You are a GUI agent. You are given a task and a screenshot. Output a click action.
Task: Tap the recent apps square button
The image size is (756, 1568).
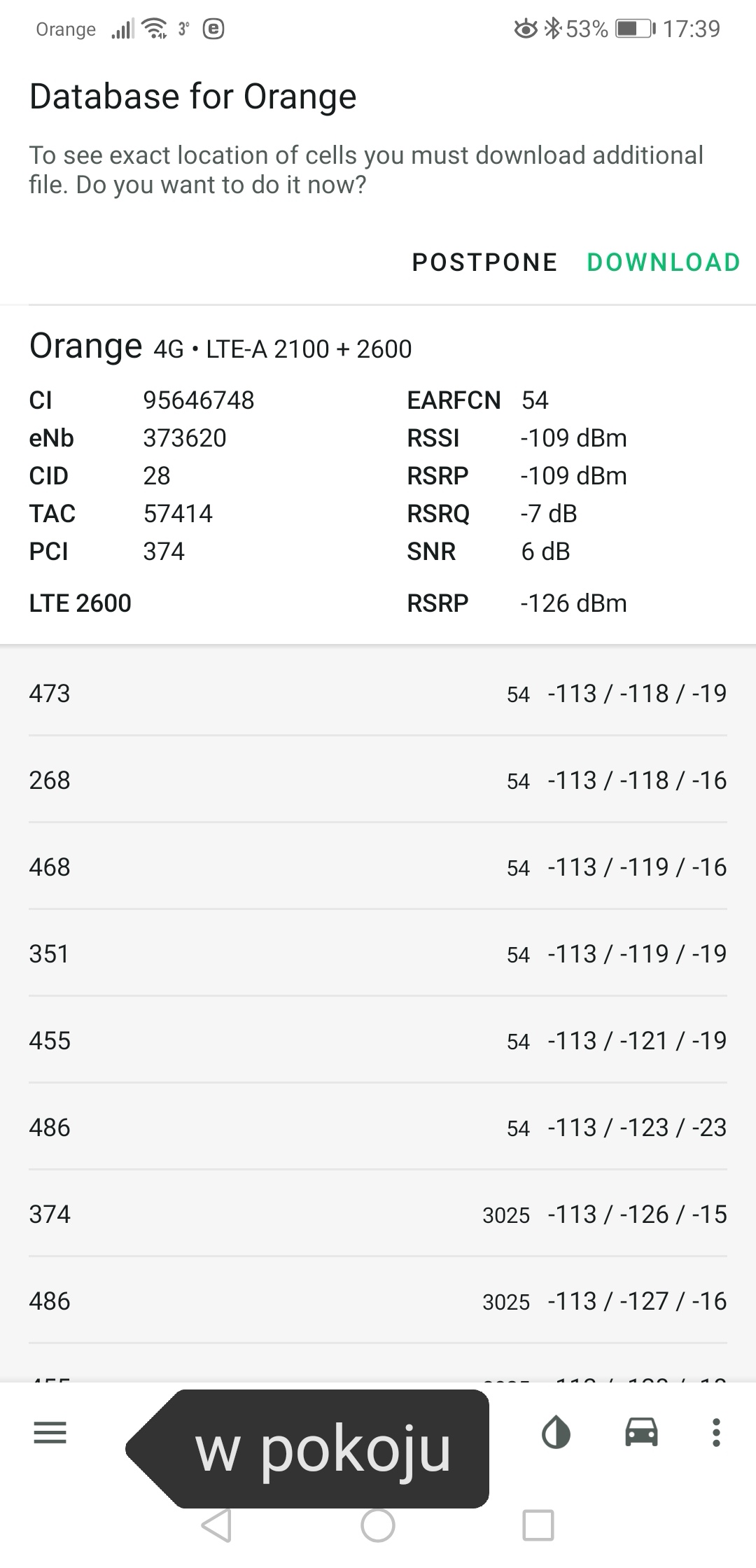tap(538, 1524)
